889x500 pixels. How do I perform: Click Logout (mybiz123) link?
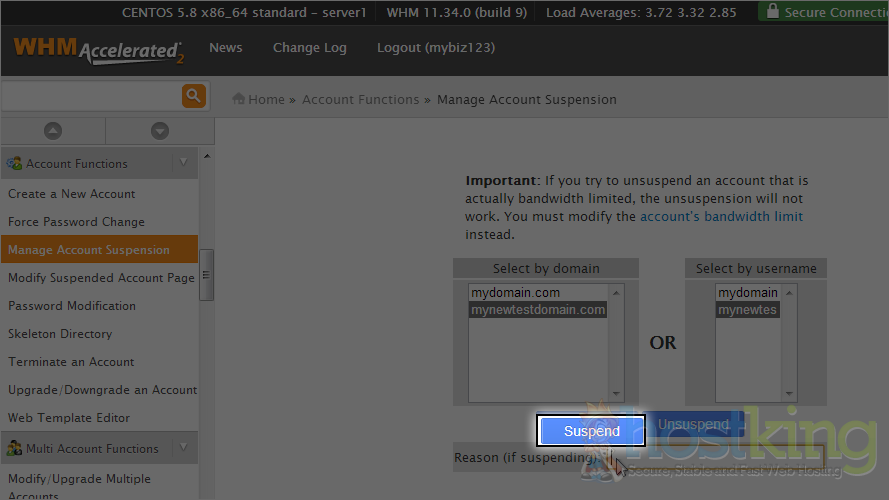point(435,48)
